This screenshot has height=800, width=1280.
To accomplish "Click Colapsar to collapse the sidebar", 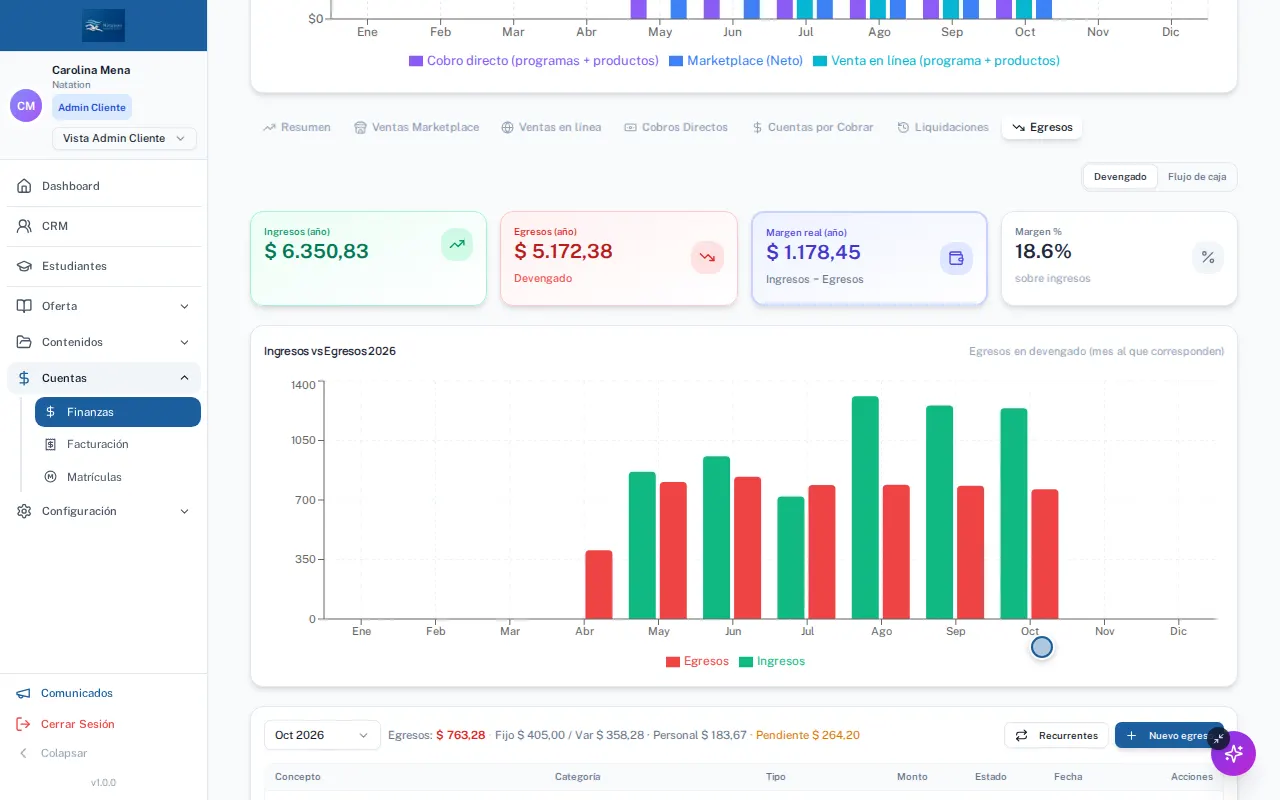I will pyautogui.click(x=52, y=753).
